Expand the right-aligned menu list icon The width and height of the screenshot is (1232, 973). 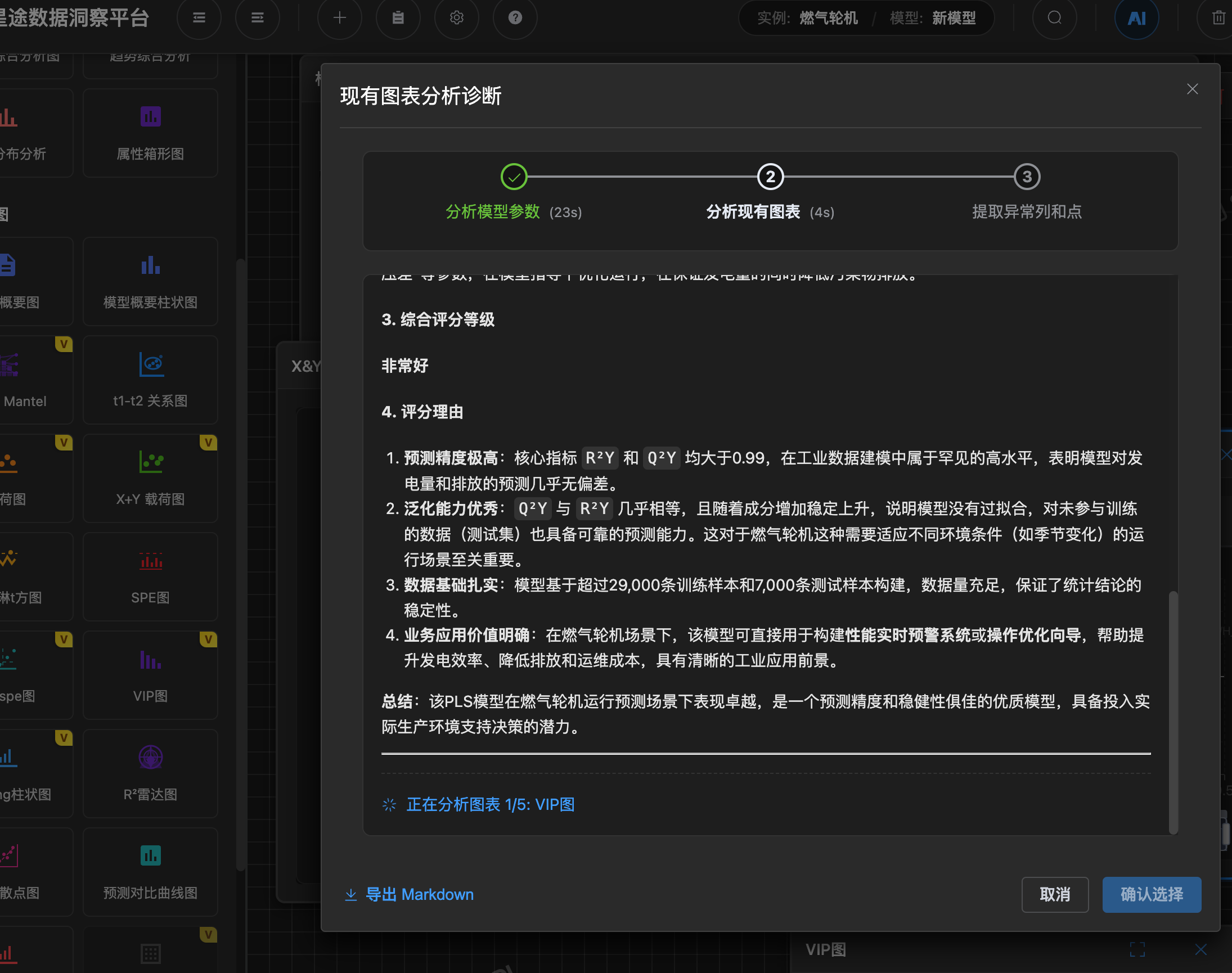pyautogui.click(x=258, y=18)
